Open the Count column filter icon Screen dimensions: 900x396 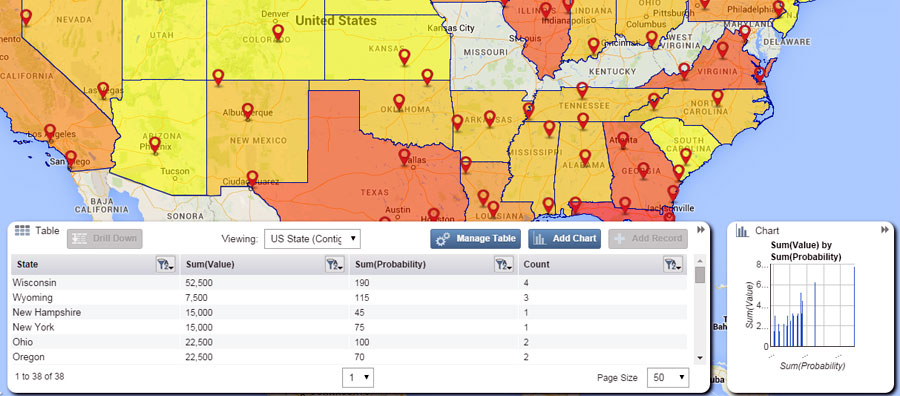(673, 265)
